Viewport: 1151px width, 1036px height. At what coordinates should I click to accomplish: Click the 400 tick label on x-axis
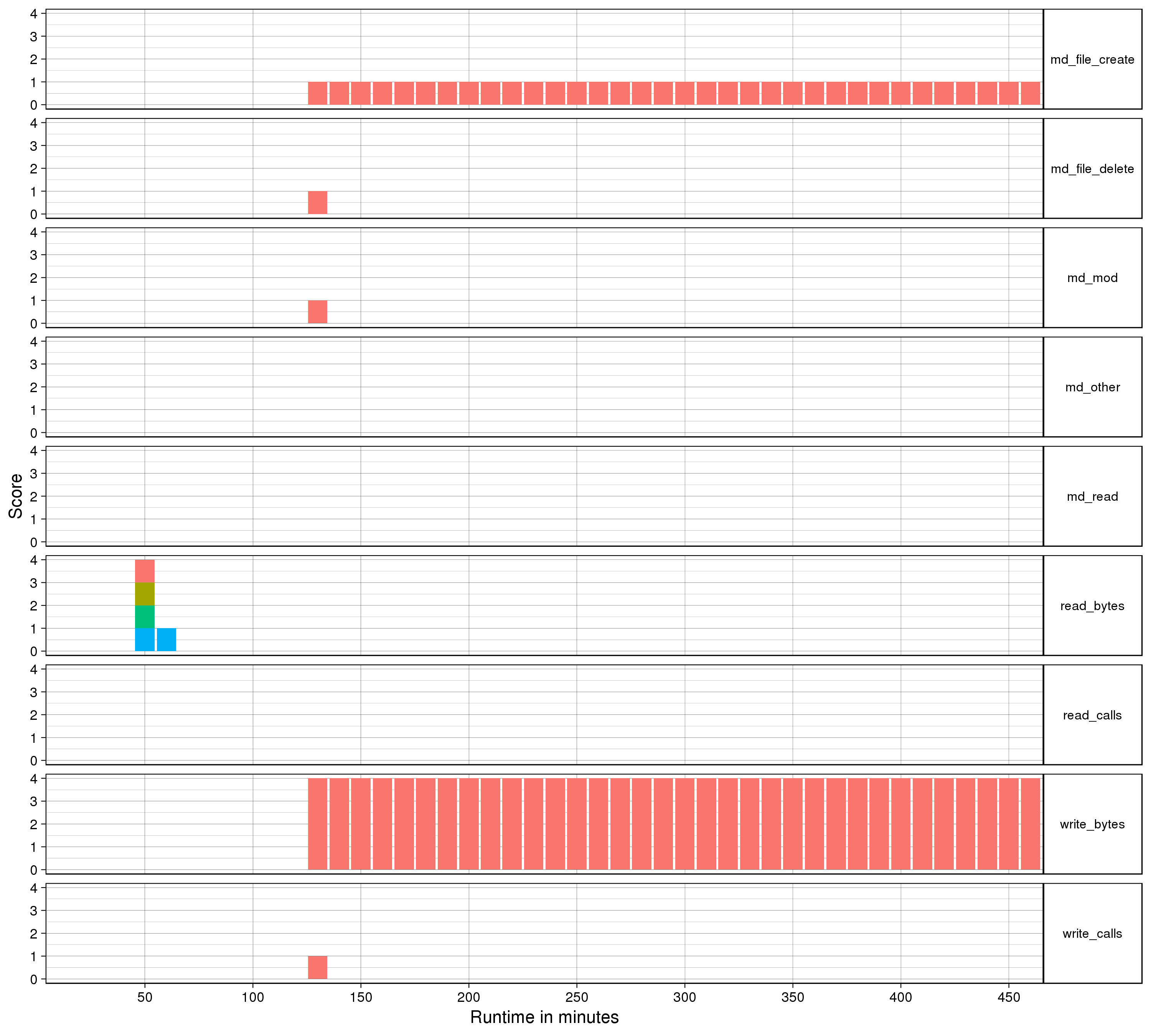(x=900, y=997)
